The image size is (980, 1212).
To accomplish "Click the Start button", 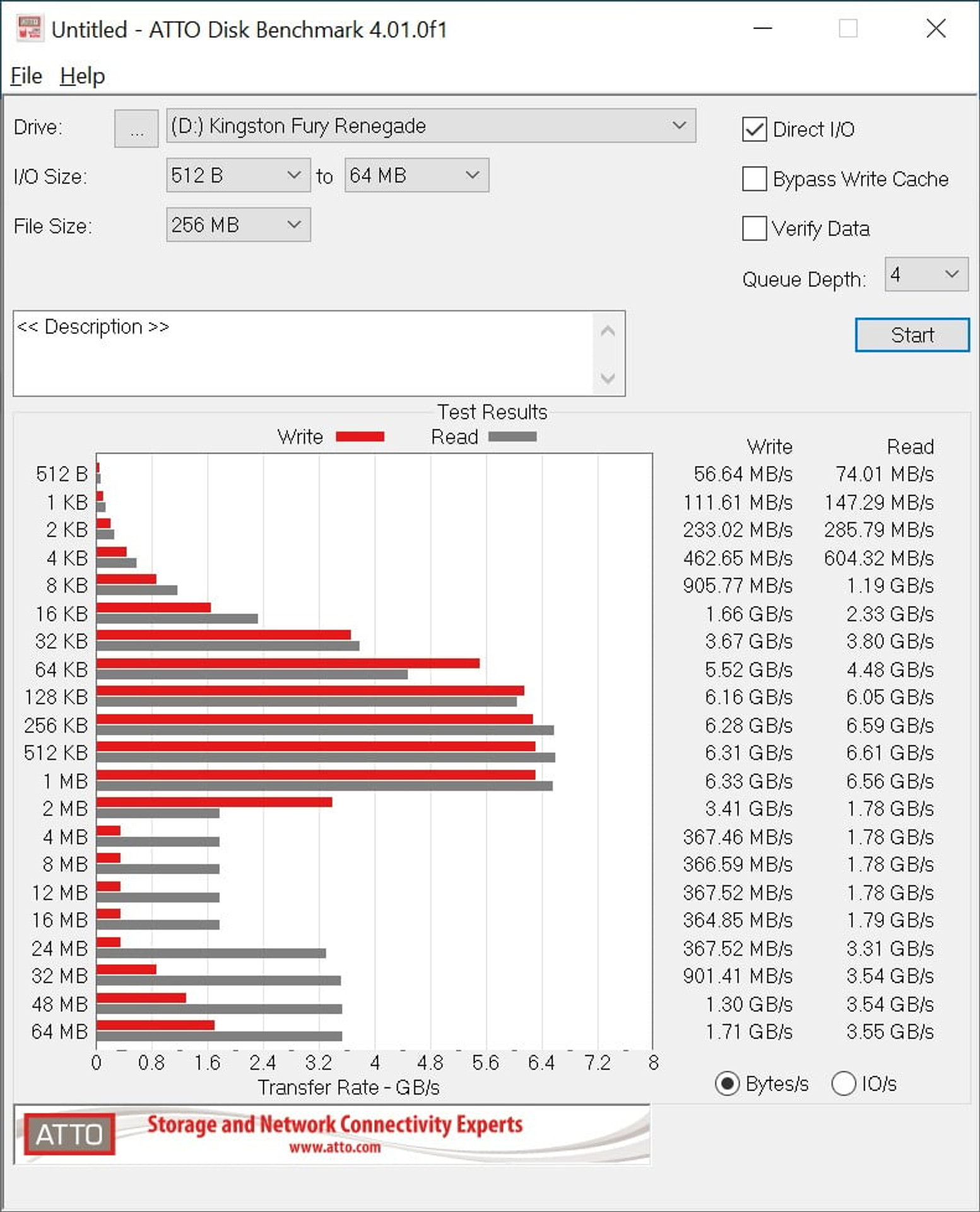I will (912, 335).
